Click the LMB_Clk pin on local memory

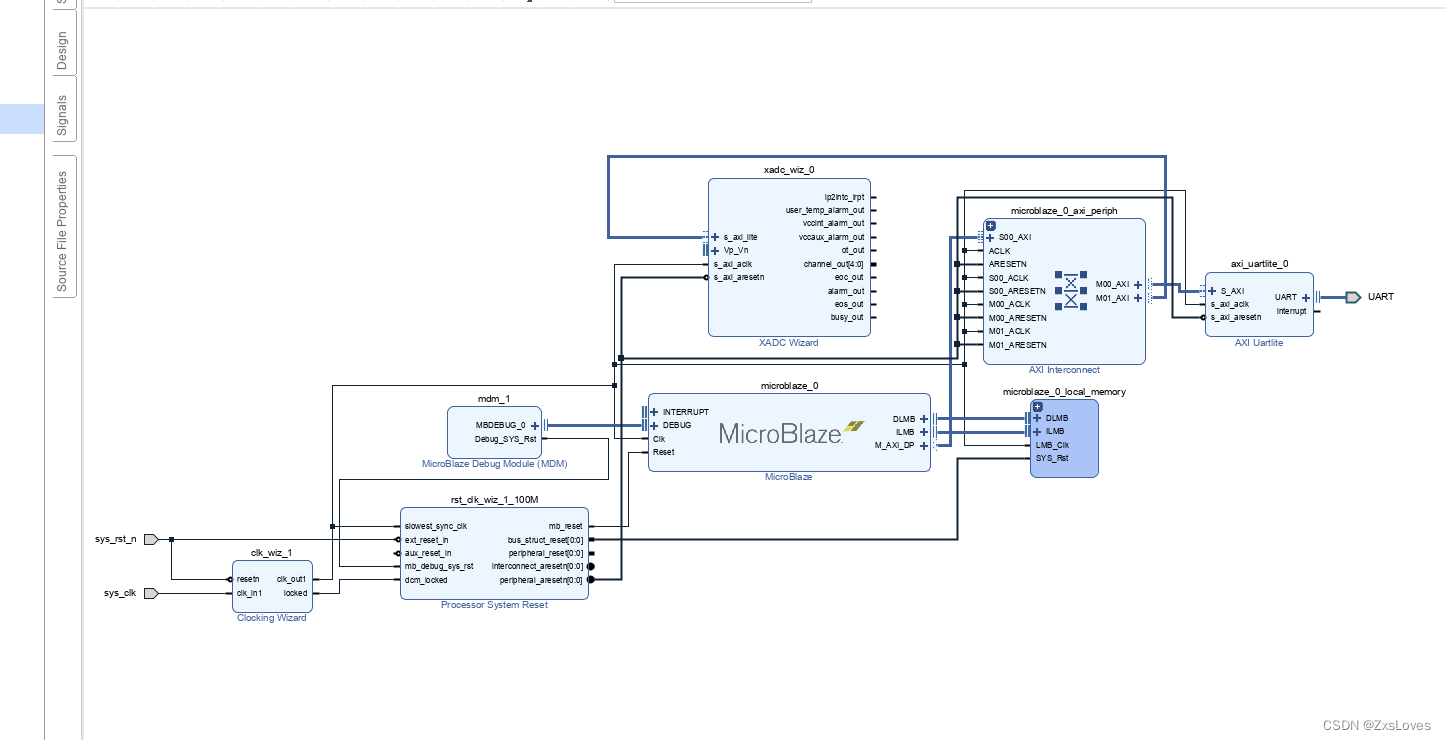coord(1052,445)
